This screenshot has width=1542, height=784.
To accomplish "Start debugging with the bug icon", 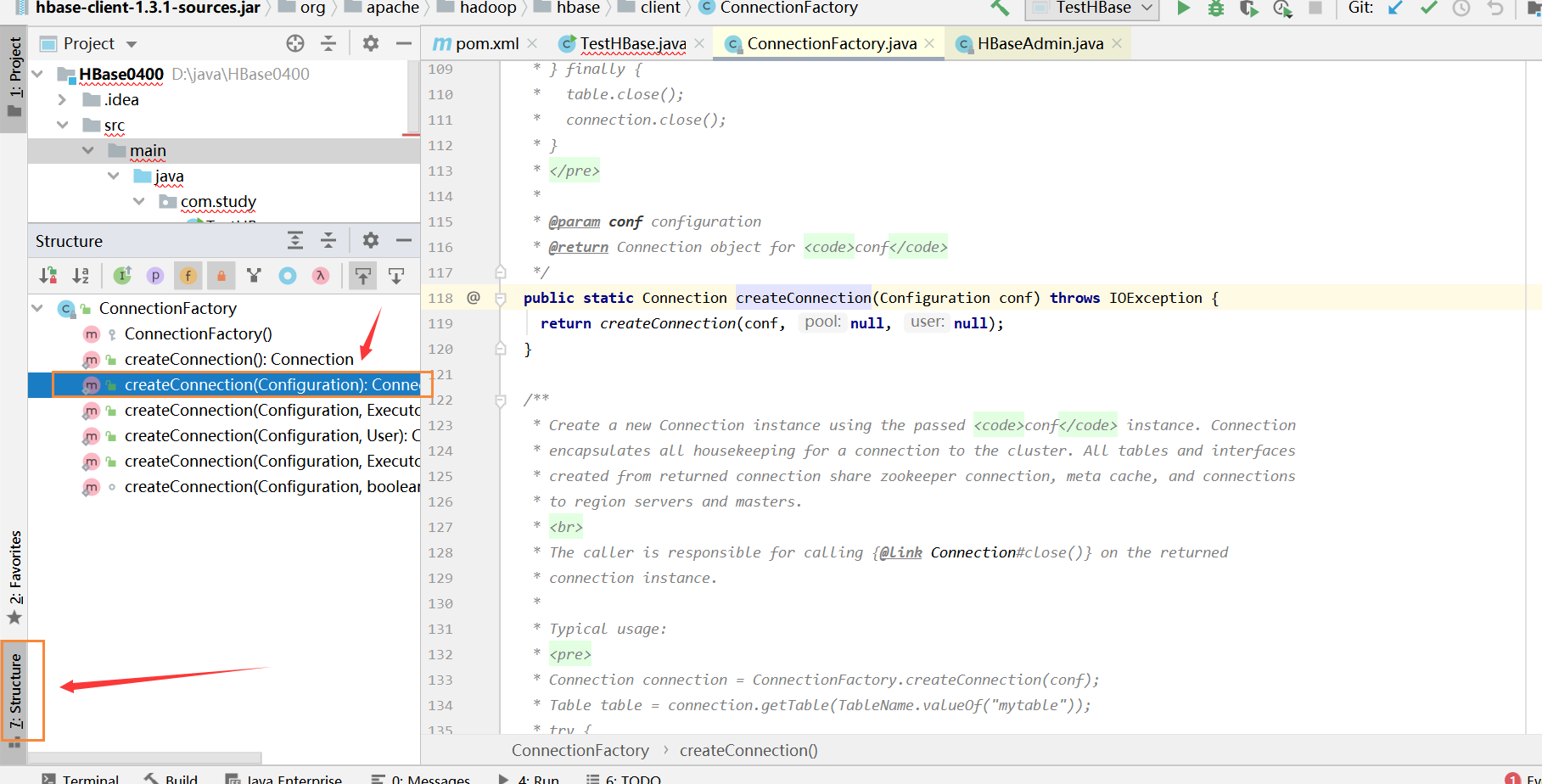I will [x=1216, y=8].
